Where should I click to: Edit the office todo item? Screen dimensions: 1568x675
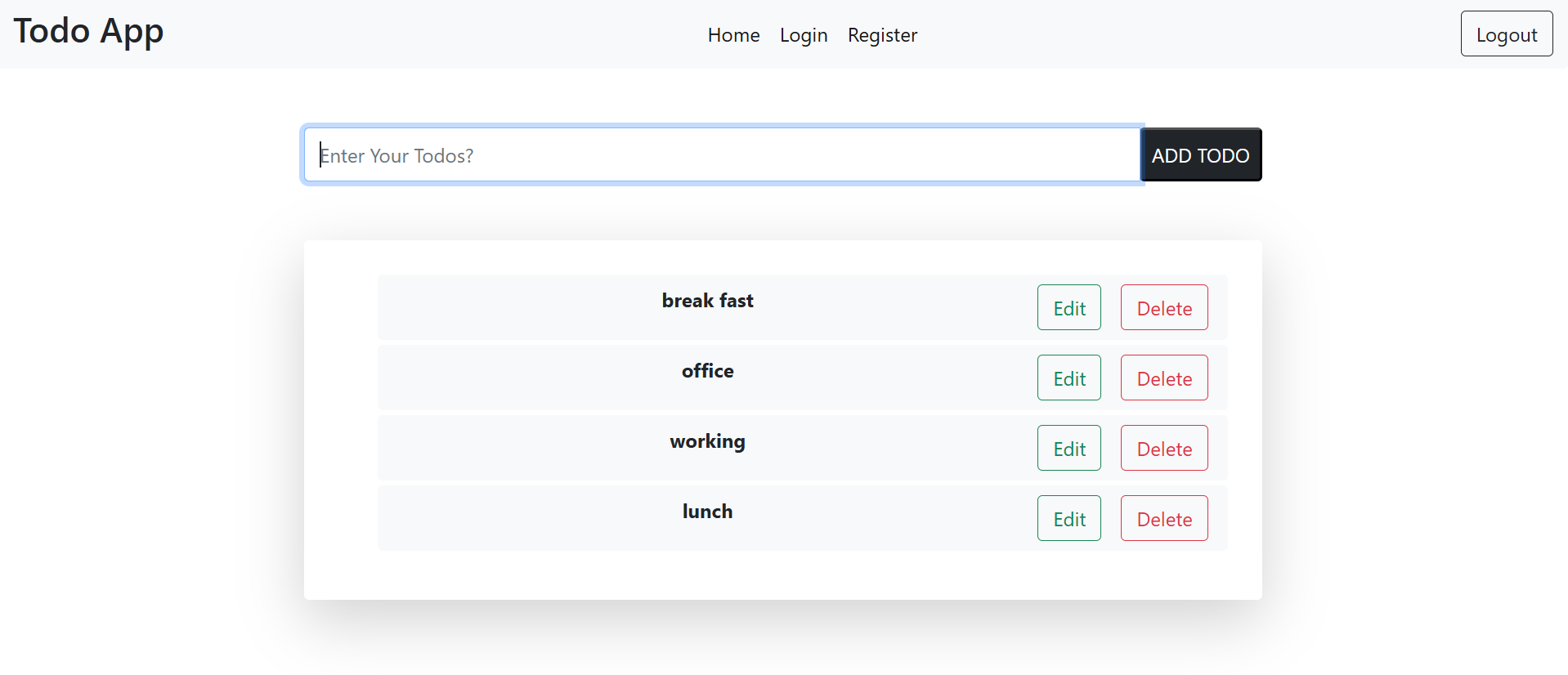coord(1068,378)
